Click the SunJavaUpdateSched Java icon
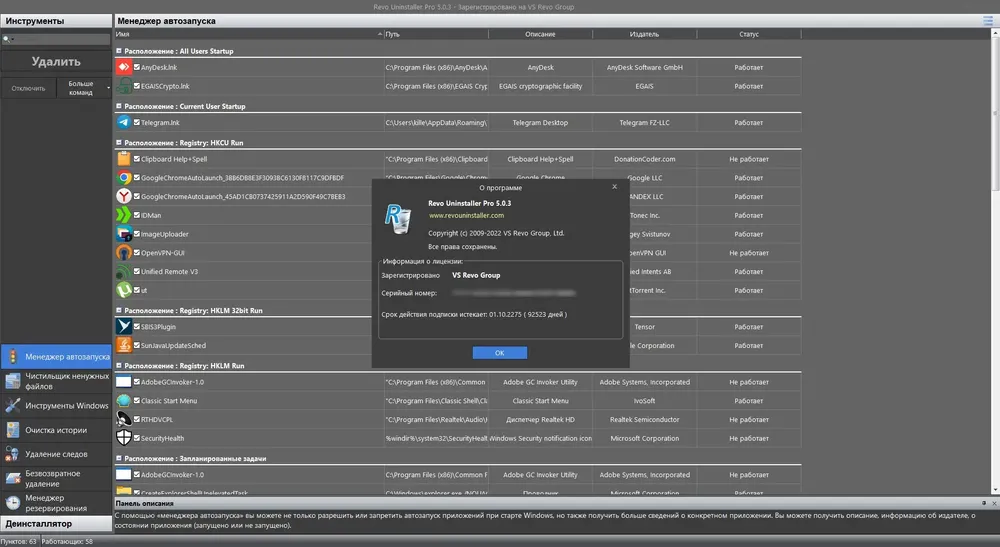1000x547 pixels. [x=124, y=345]
